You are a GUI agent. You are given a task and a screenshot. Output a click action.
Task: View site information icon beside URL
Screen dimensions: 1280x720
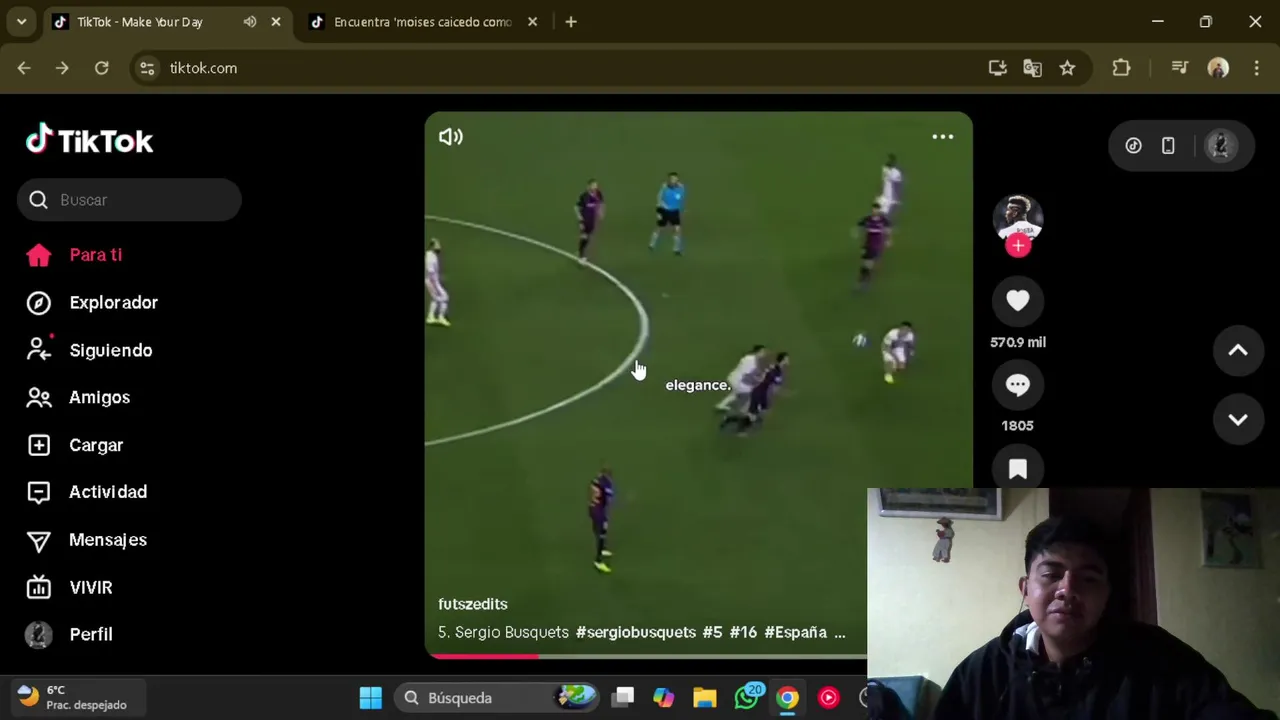147,68
